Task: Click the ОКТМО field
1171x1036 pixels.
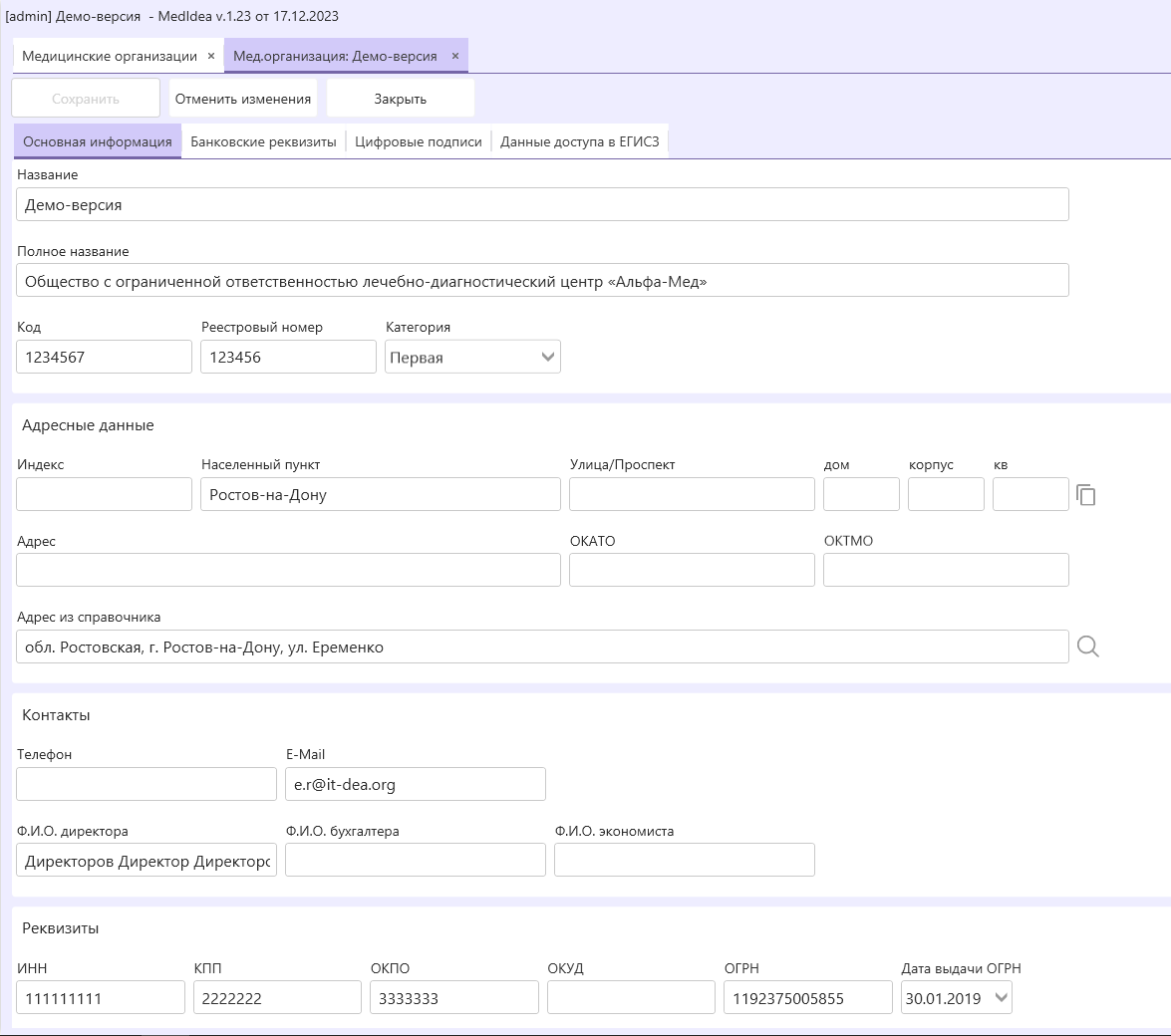Action: click(946, 570)
